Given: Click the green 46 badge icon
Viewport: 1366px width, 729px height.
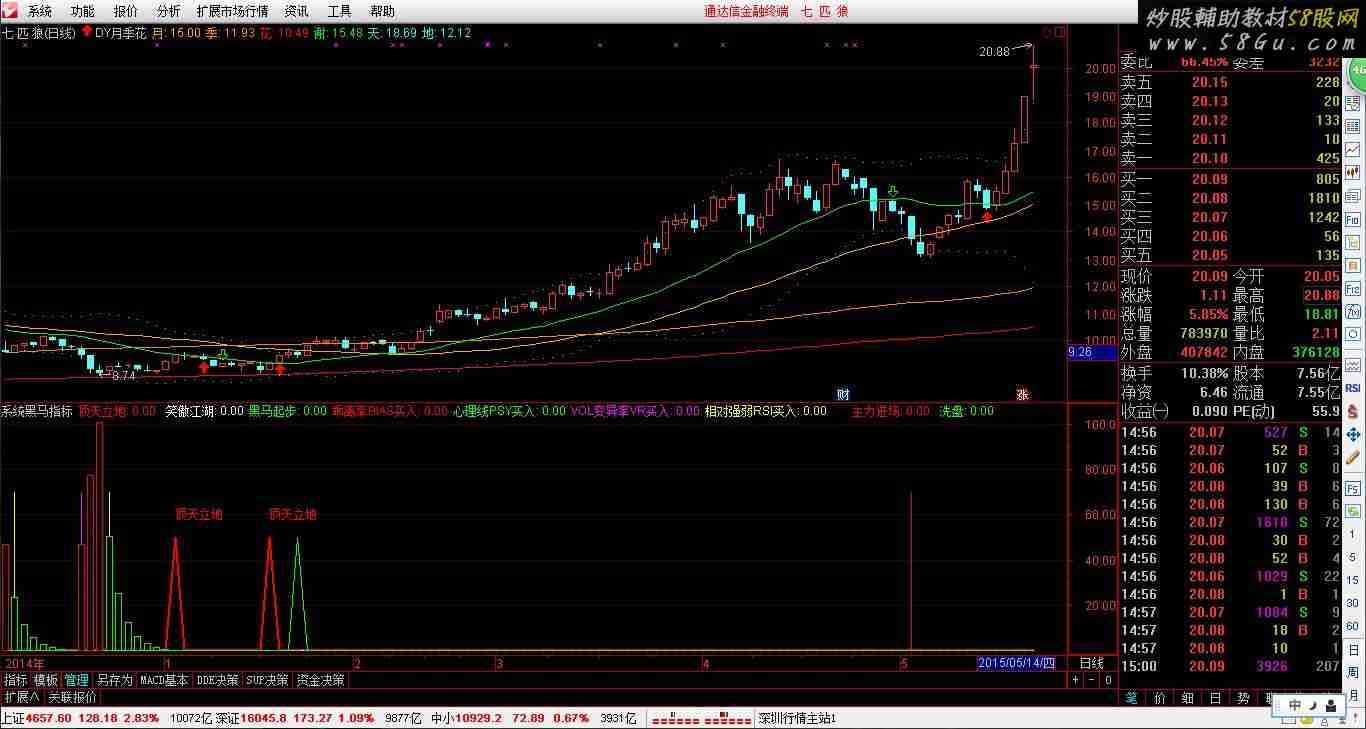Looking at the screenshot, I should (x=1356, y=72).
